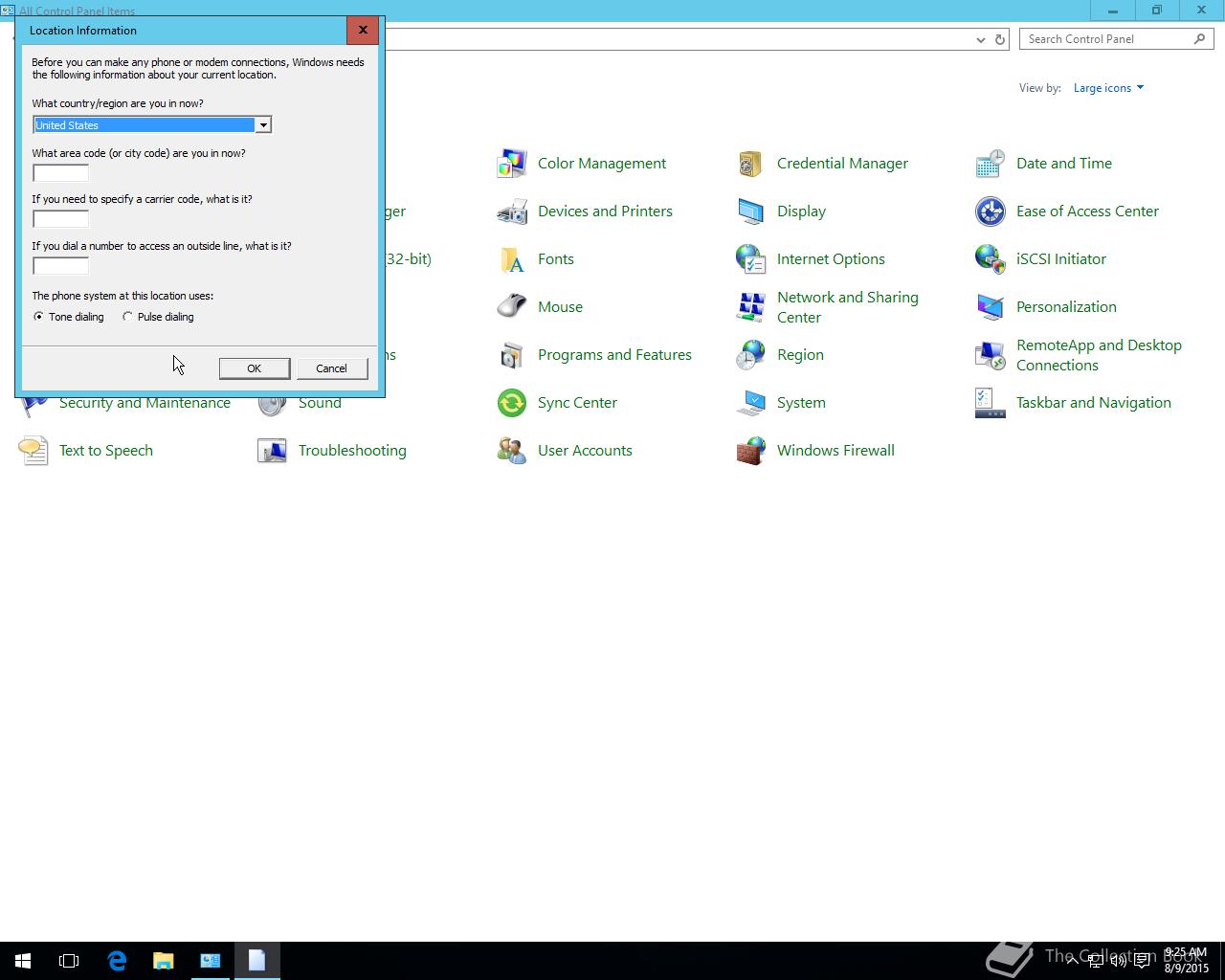
Task: Open Ease of Access Center icon
Action: (x=991, y=212)
